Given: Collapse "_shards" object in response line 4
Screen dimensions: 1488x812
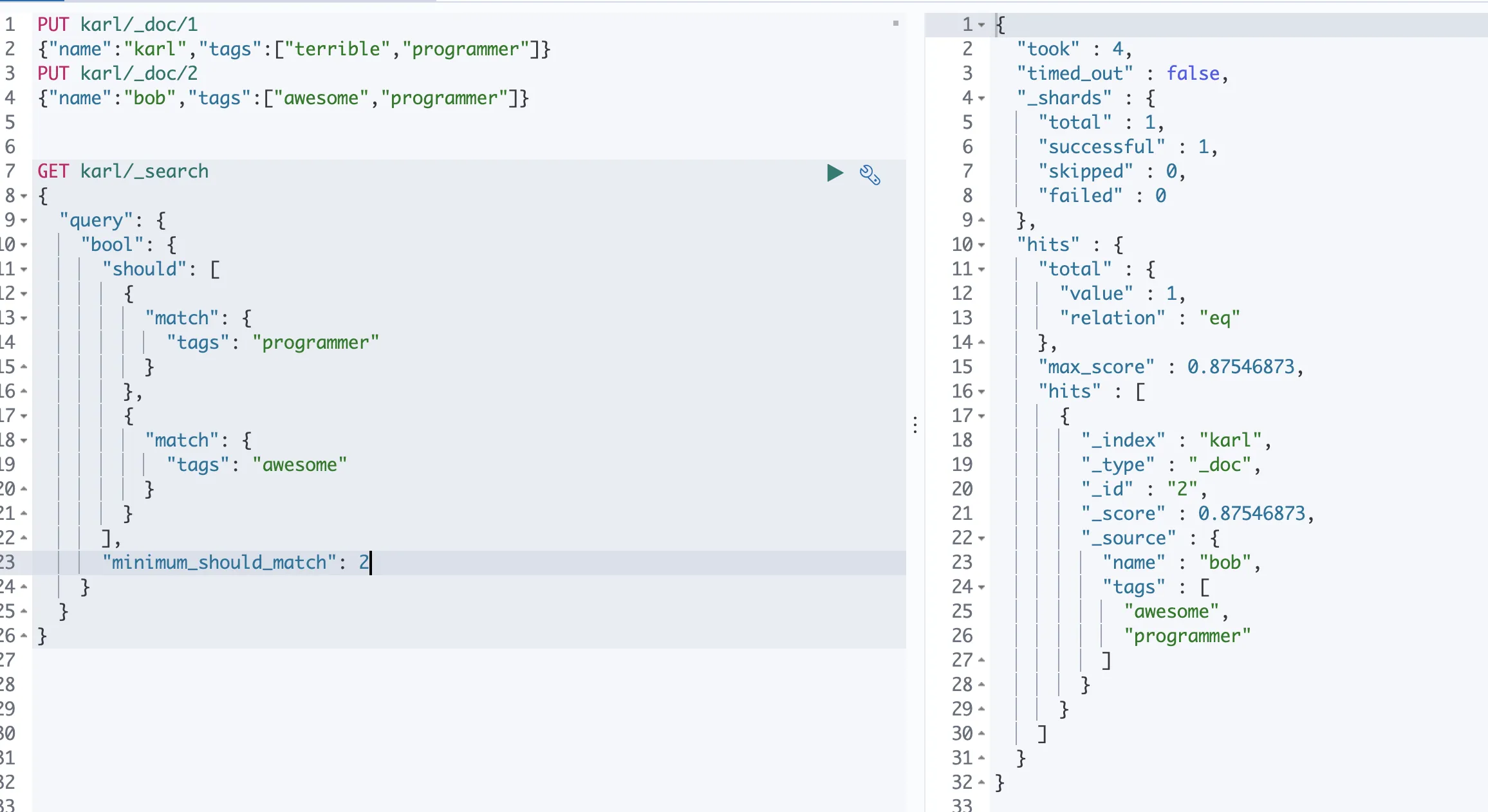Looking at the screenshot, I should point(981,98).
